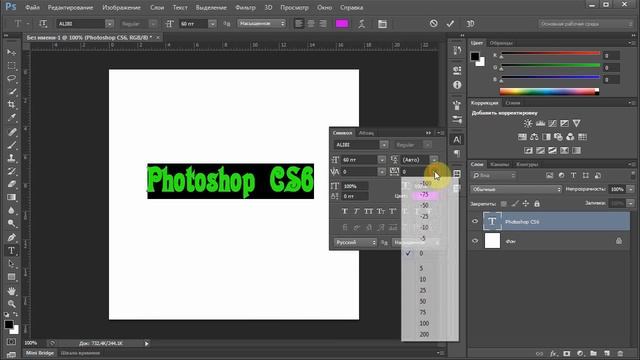Hide the Фон background layer
Image resolution: width=640 pixels, height=360 pixels.
point(475,241)
